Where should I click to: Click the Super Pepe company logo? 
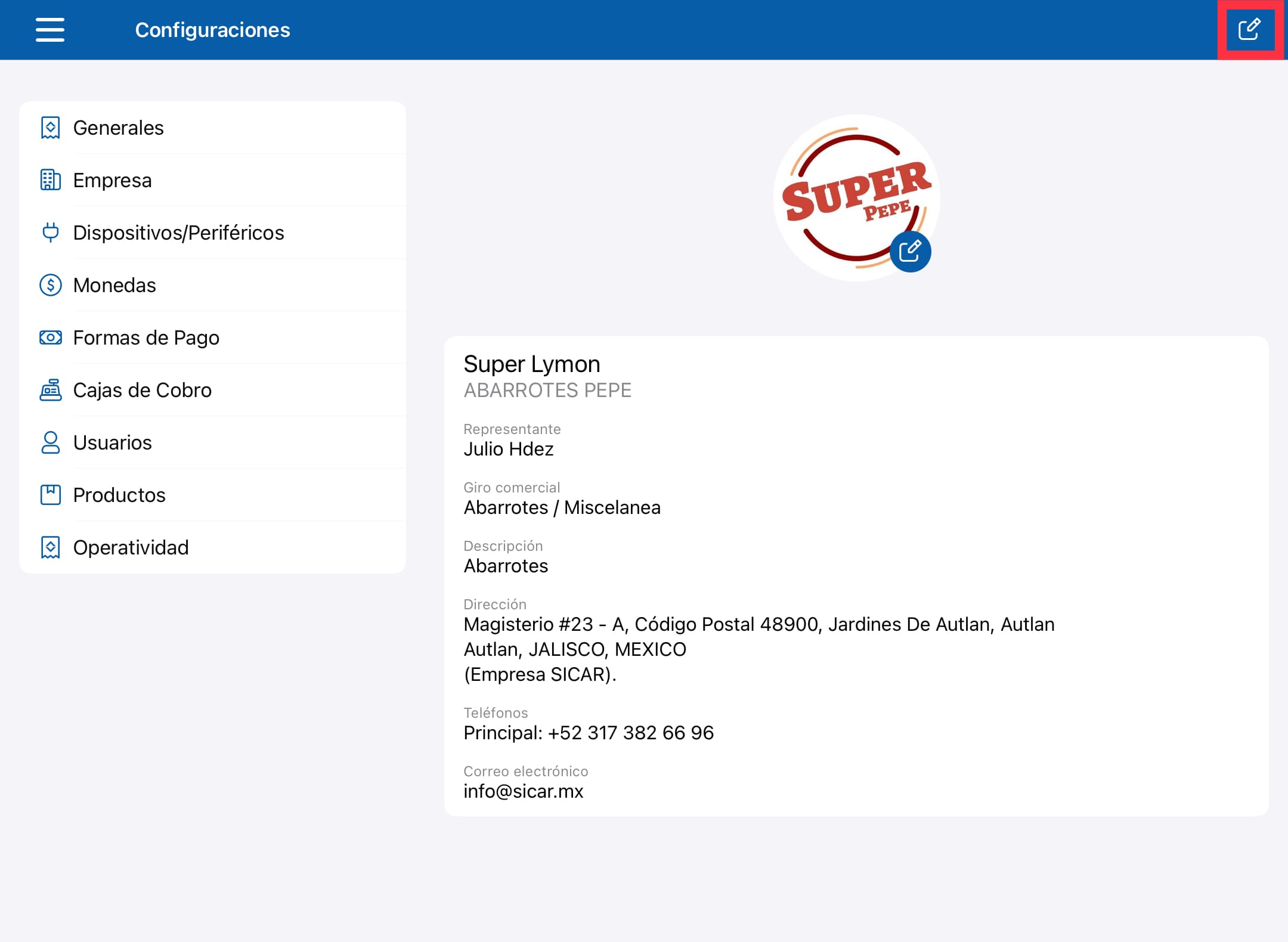856,198
